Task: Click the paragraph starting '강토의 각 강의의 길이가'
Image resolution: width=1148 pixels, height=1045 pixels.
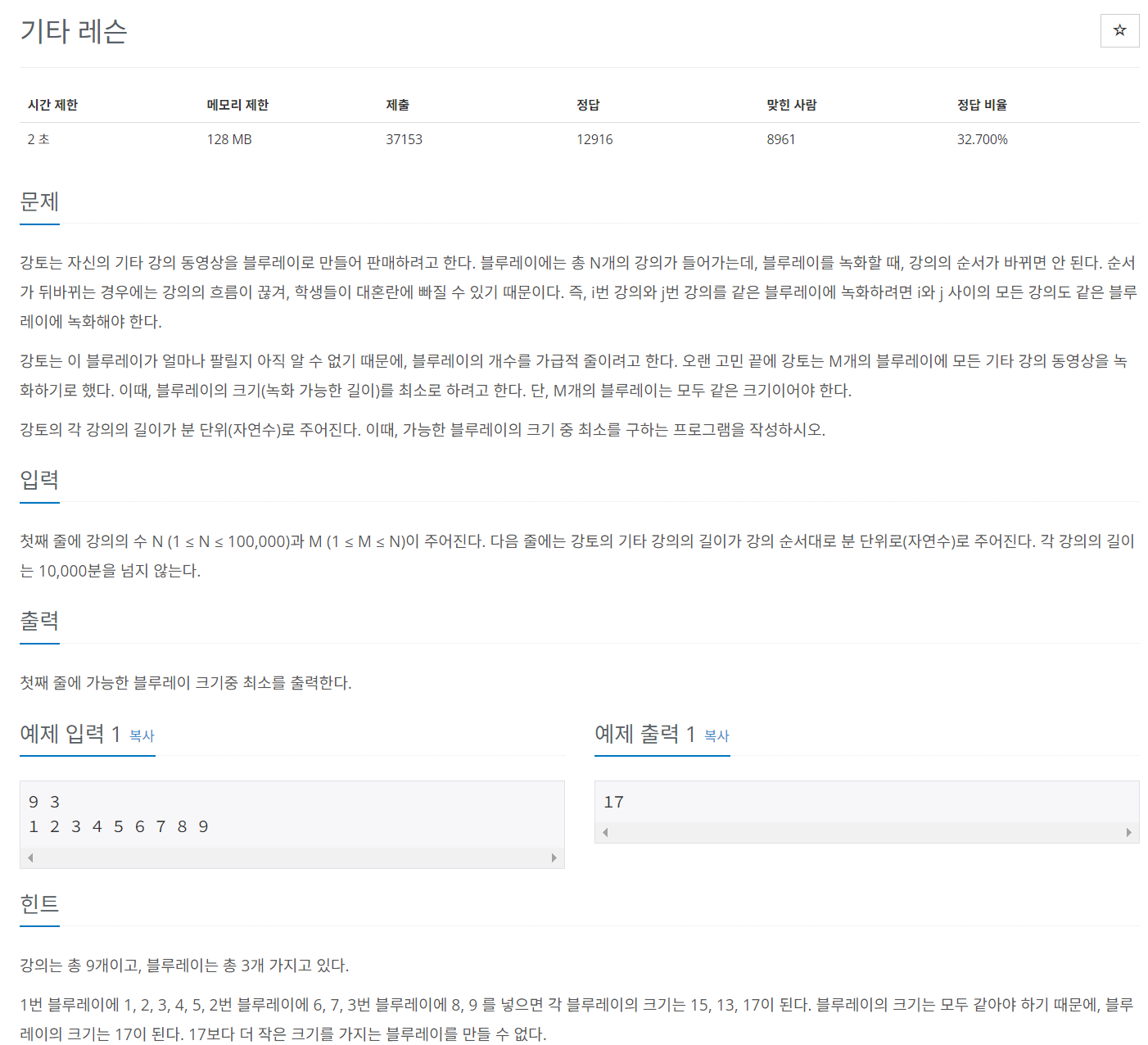Action: pyautogui.click(x=423, y=430)
